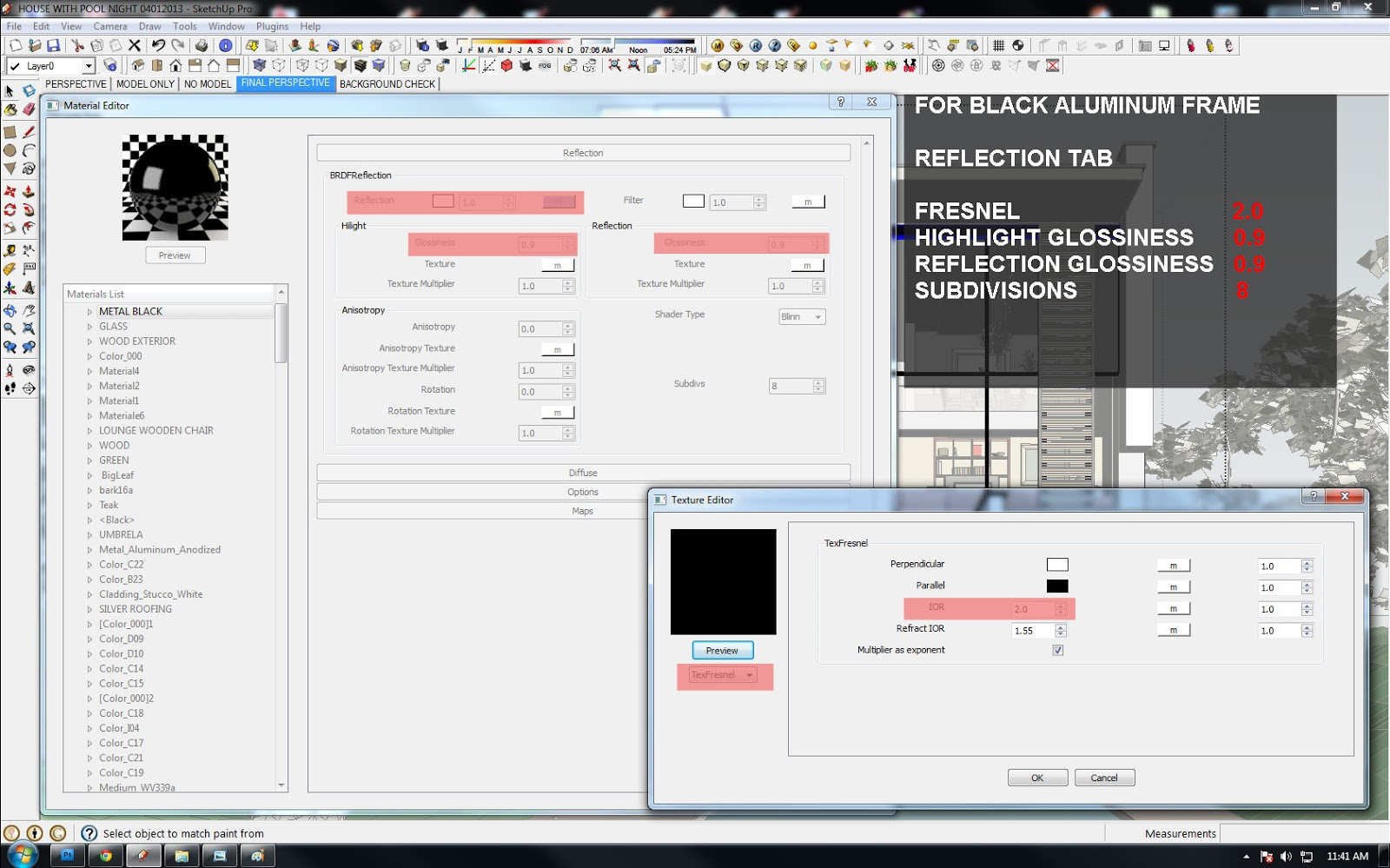Select the Eraser tool
Image resolution: width=1390 pixels, height=868 pixels.
(29, 109)
